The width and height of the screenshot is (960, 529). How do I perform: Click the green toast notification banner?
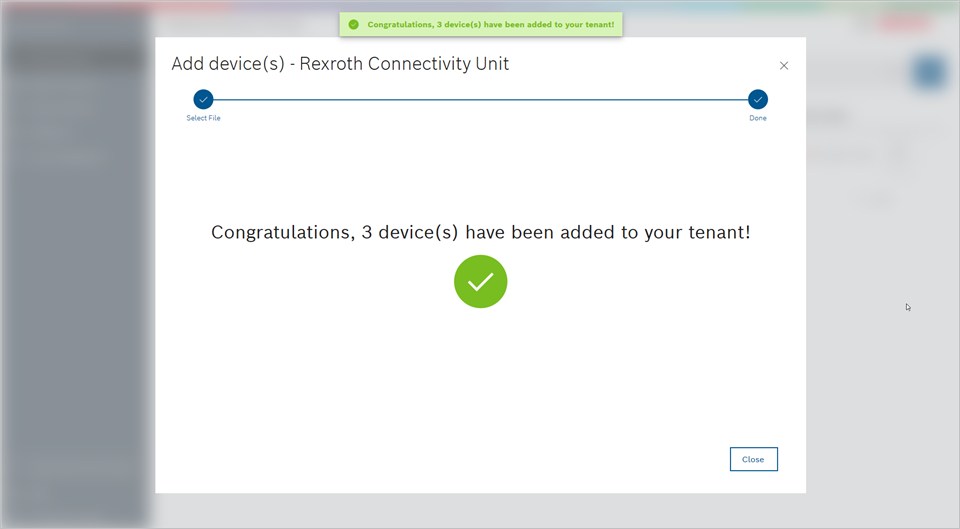(x=481, y=24)
